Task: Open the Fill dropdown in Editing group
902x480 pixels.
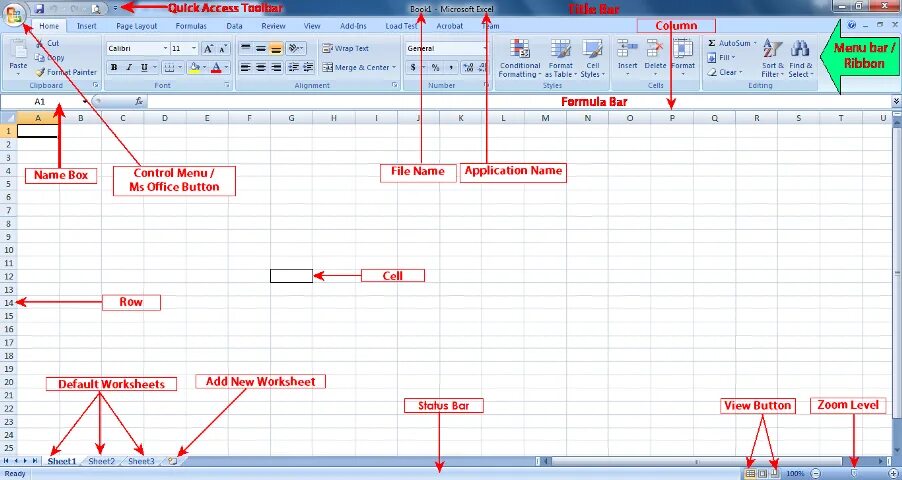Action: coord(721,58)
